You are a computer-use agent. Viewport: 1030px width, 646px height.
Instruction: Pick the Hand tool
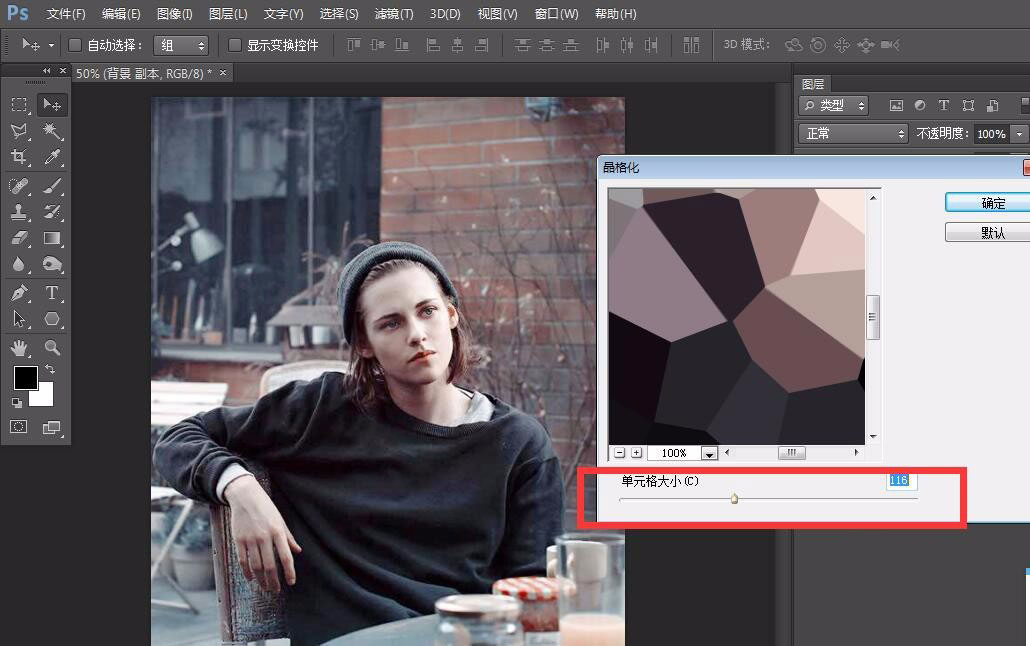pyautogui.click(x=19, y=347)
